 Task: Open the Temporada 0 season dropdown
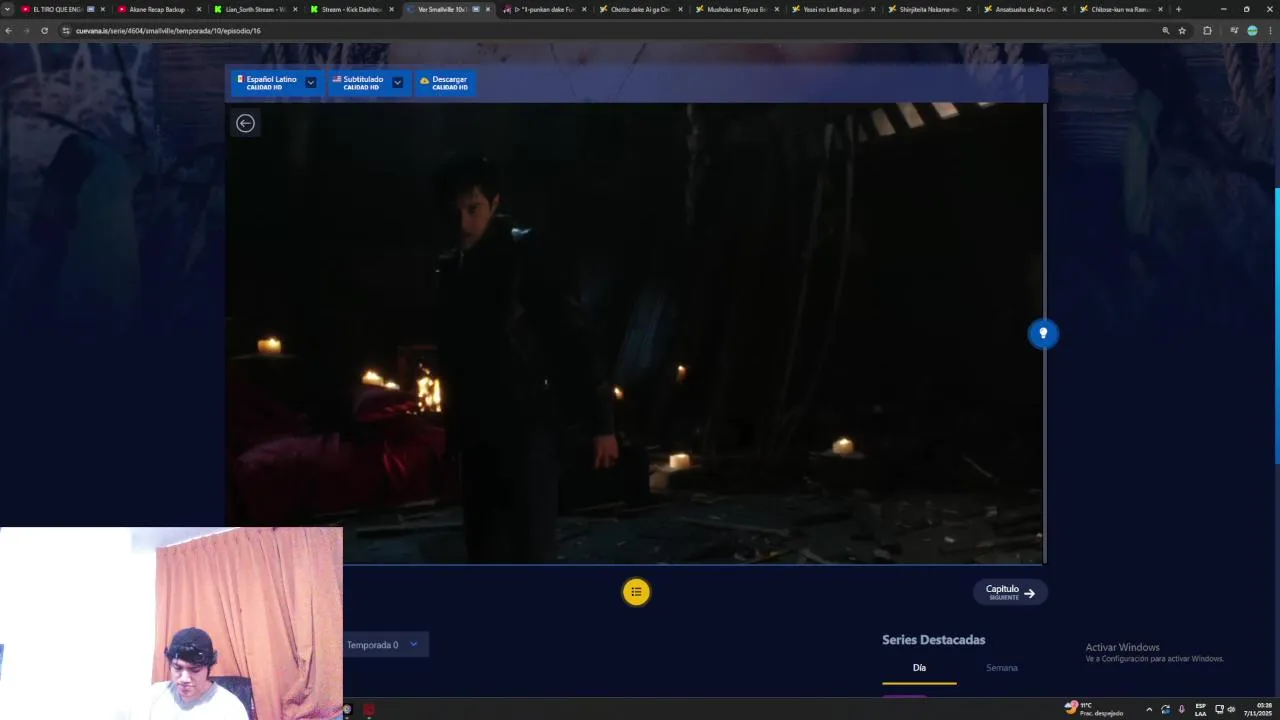coord(385,645)
